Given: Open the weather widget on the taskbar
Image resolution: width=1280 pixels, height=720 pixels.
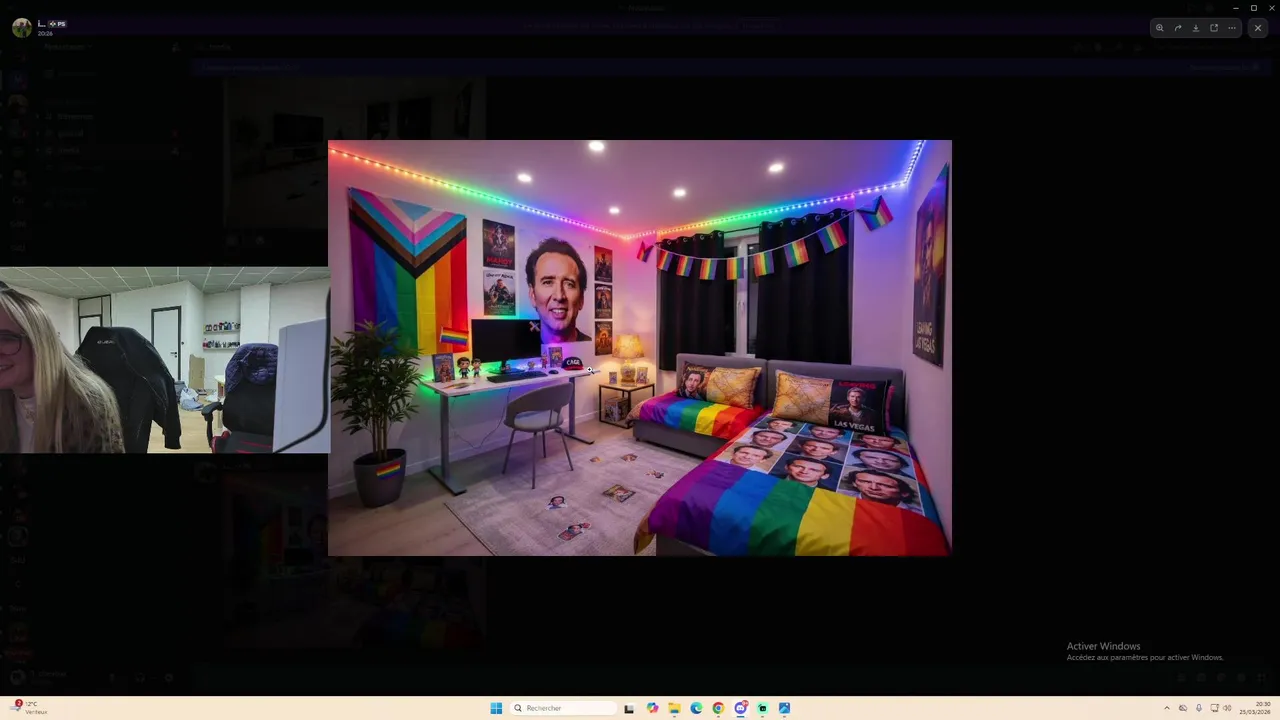Looking at the screenshot, I should (x=30, y=708).
